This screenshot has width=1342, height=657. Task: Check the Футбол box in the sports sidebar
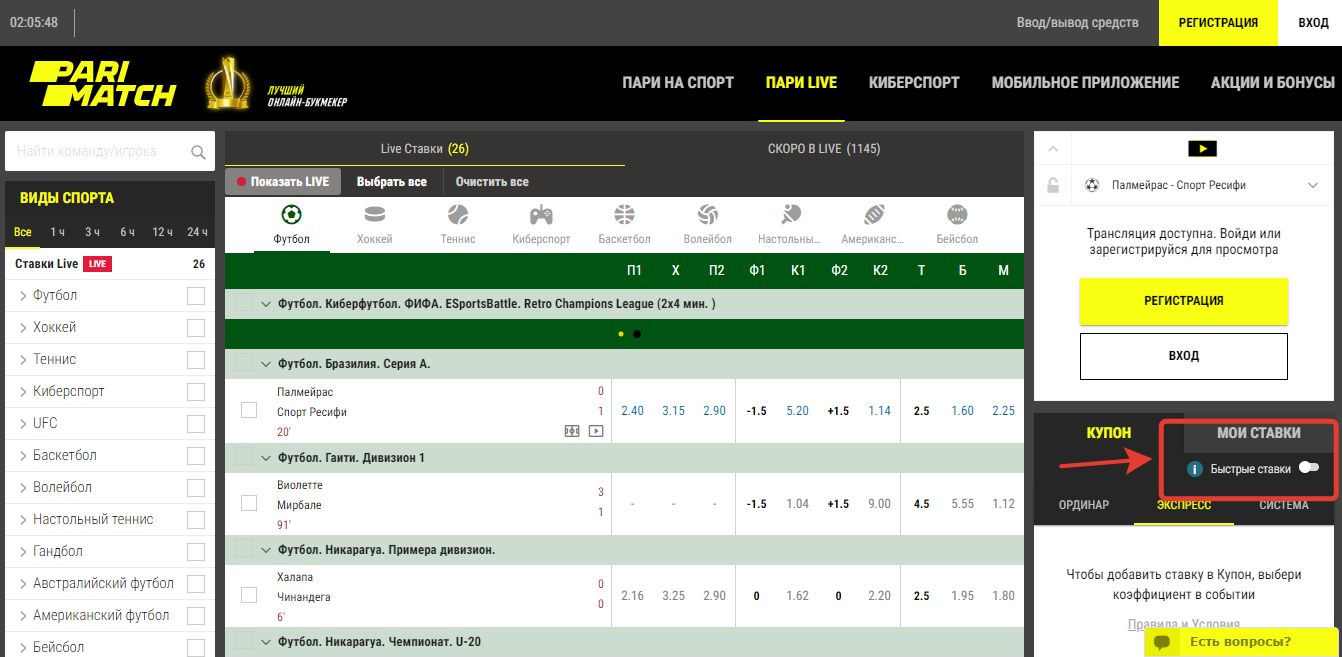(x=196, y=296)
